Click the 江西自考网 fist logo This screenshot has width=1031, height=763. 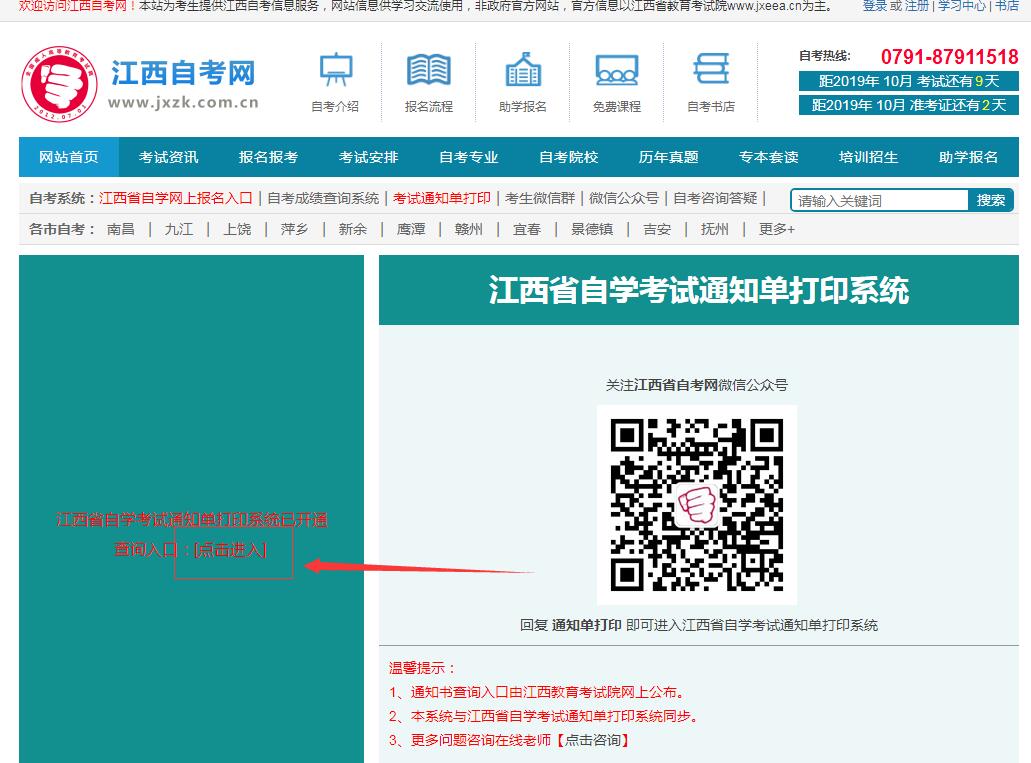[60, 85]
